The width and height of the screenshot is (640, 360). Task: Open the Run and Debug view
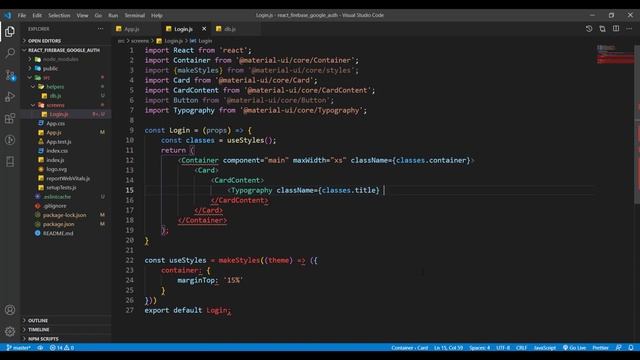tap(10, 97)
